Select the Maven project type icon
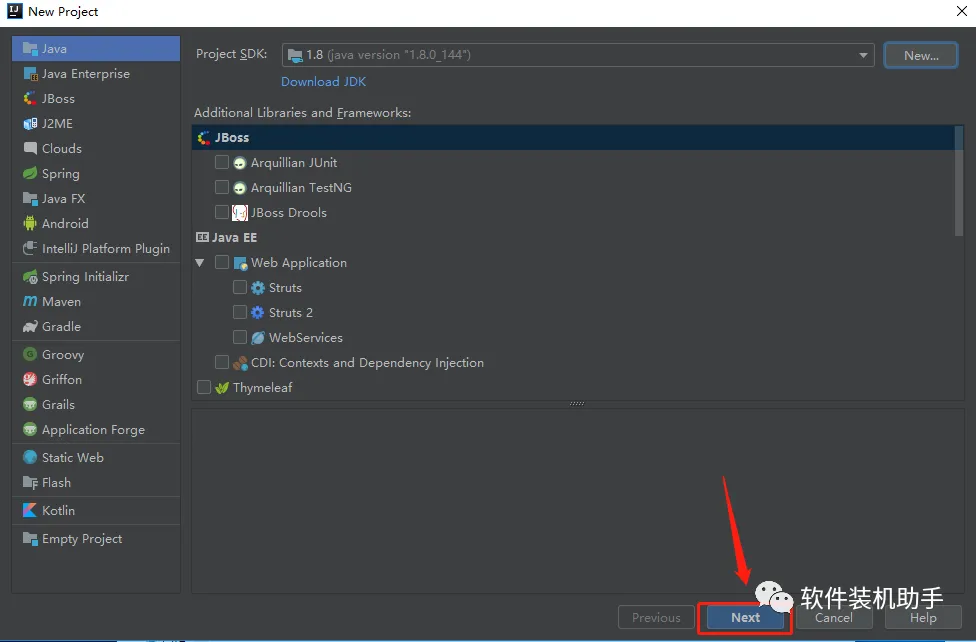This screenshot has height=642, width=976. pyautogui.click(x=29, y=301)
